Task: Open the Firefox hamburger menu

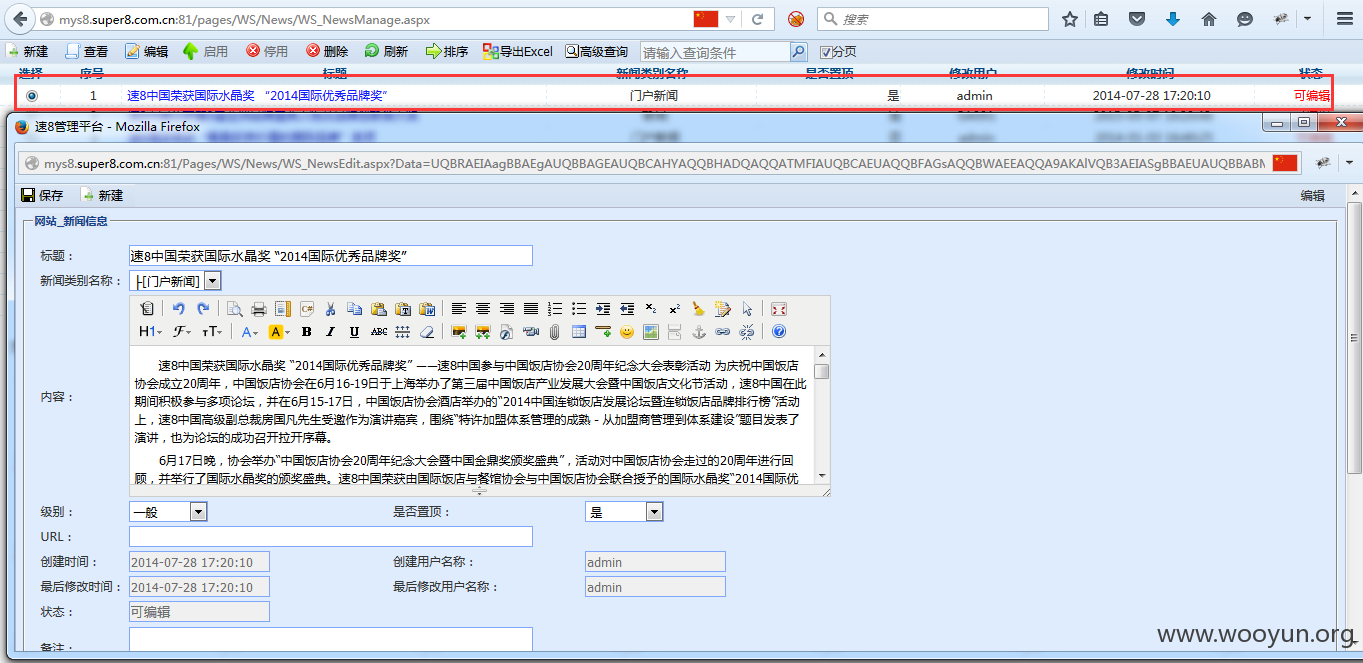Action: (1344, 19)
